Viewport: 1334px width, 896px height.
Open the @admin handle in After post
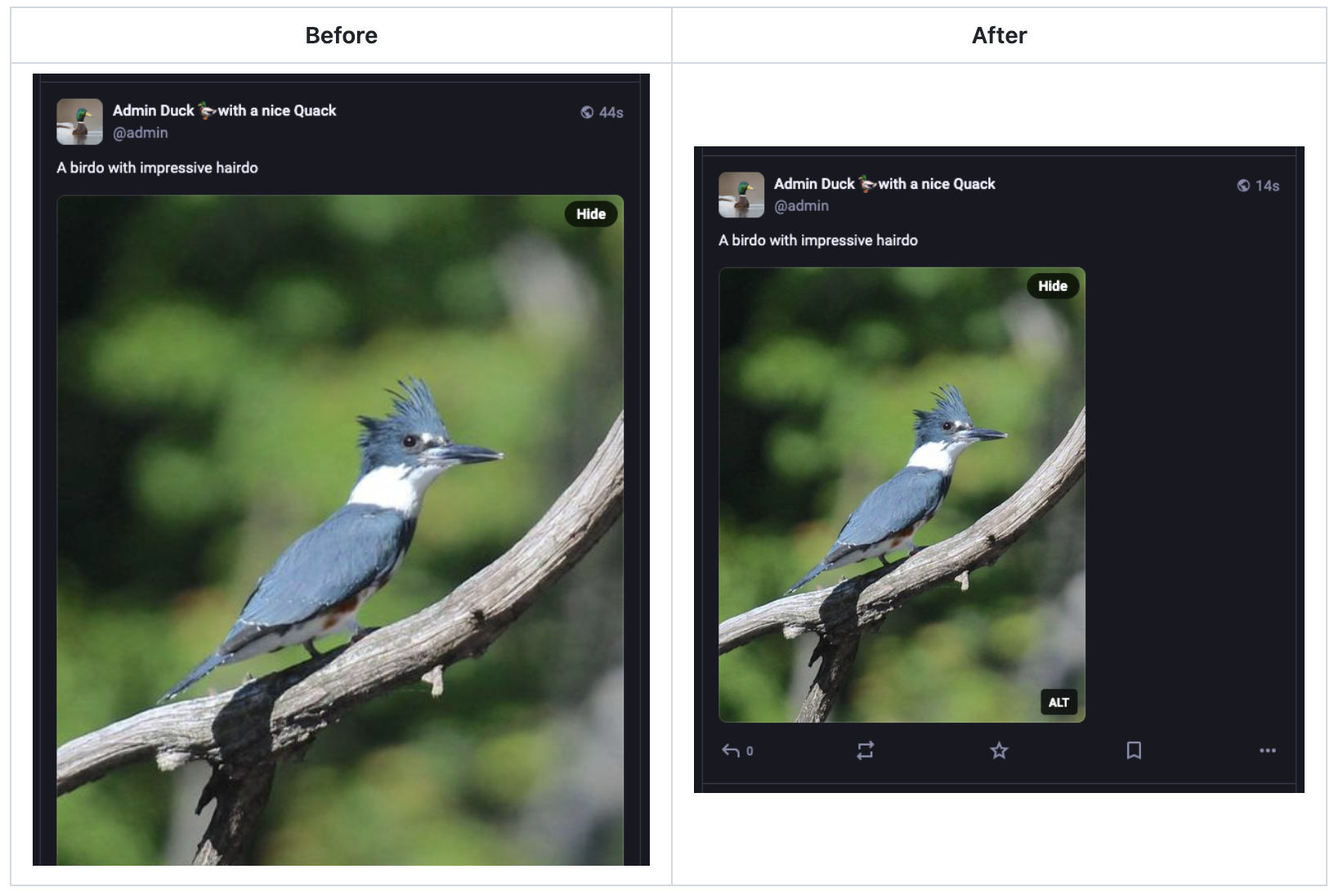[801, 206]
